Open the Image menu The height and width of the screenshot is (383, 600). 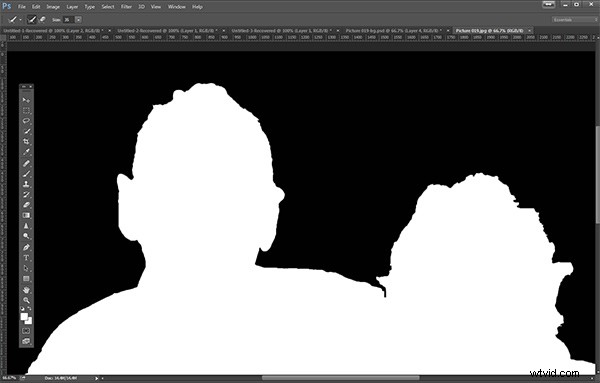click(53, 7)
